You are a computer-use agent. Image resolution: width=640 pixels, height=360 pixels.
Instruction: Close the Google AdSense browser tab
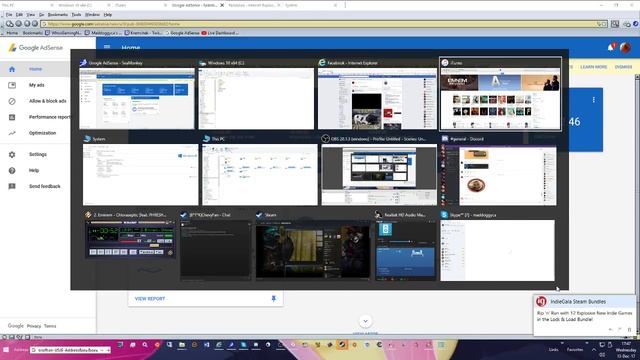coord(222,5)
